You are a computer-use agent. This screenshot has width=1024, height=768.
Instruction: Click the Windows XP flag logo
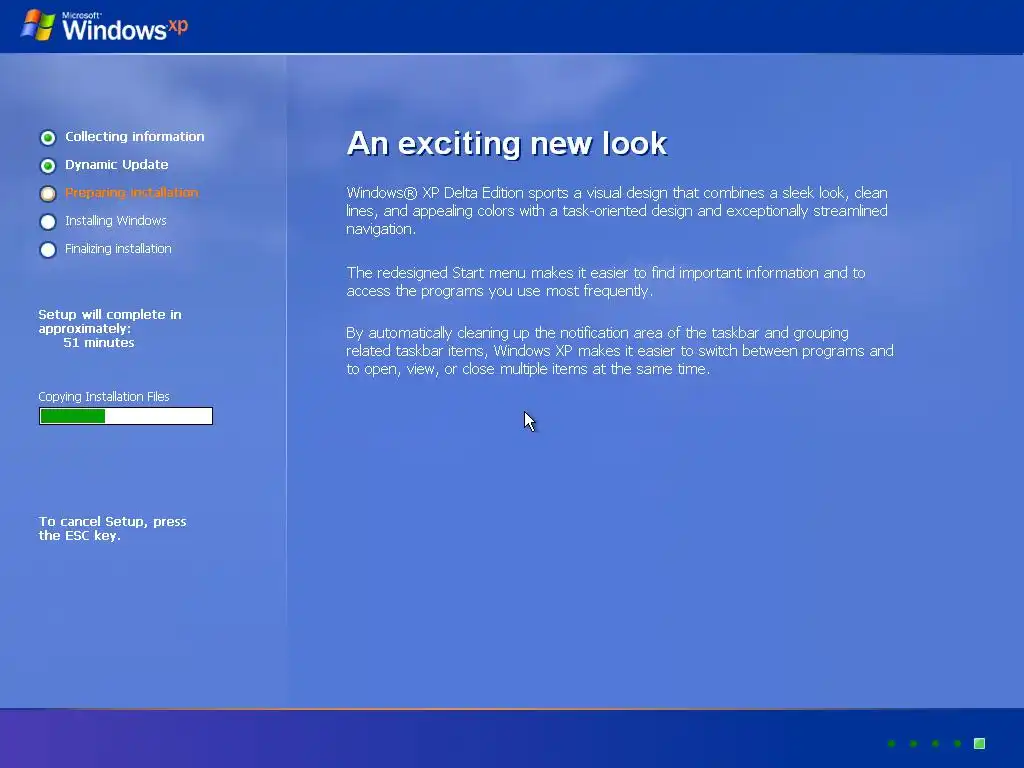click(x=38, y=25)
